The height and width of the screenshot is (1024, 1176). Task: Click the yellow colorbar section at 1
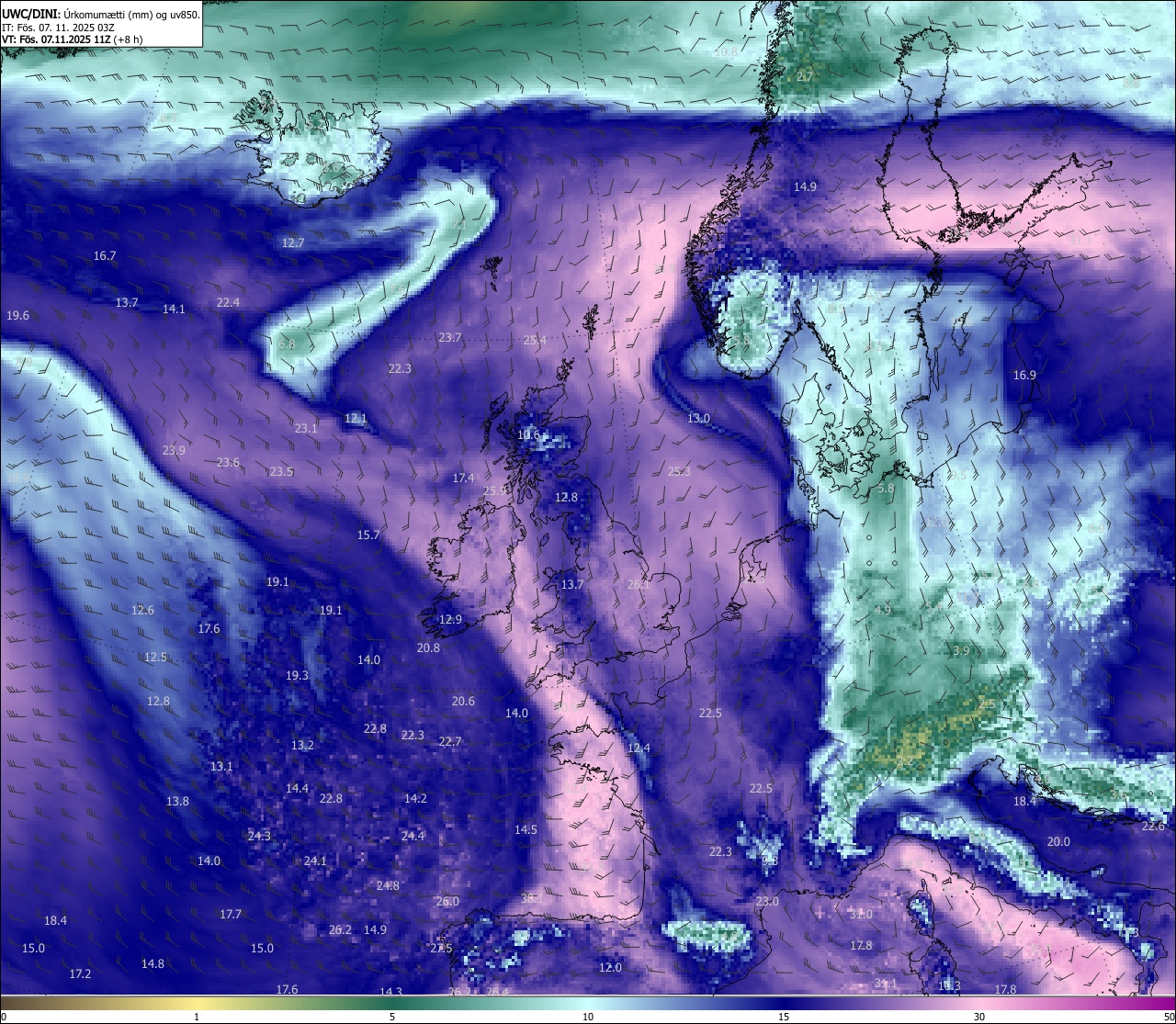coord(197,1003)
